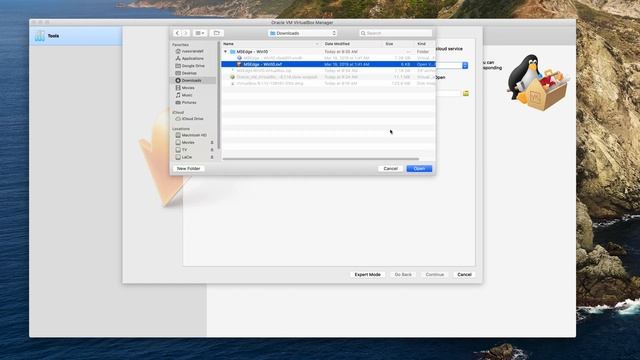Viewport: 640px width, 360px height.
Task: Select Pictures in the Favorites sidebar
Action: (189, 103)
